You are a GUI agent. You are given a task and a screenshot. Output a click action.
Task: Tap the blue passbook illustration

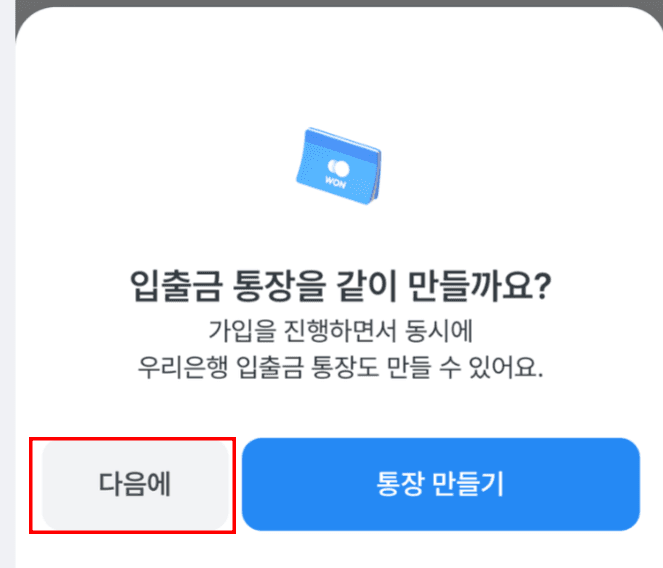click(339, 166)
